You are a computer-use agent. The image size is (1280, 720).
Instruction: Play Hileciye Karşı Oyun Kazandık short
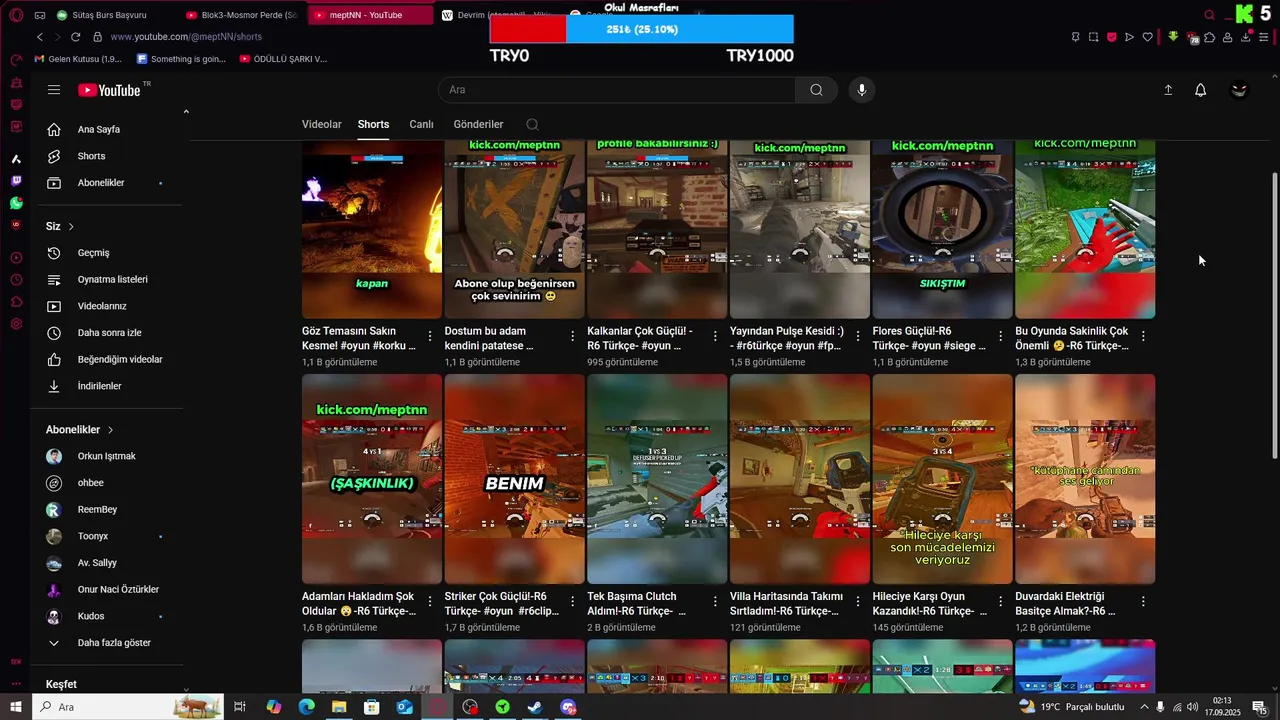pos(942,479)
